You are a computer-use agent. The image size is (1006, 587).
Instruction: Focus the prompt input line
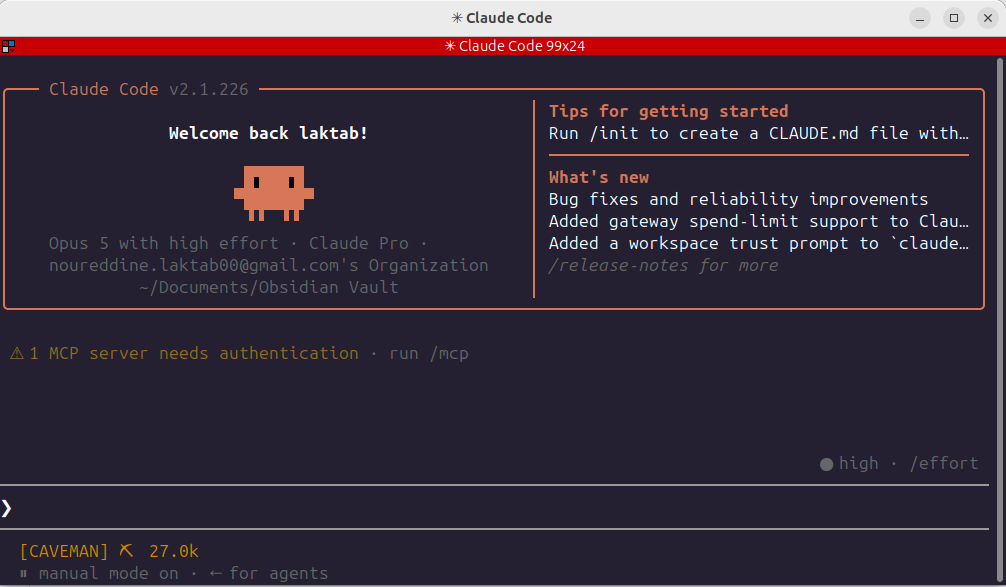pyautogui.click(x=494, y=508)
